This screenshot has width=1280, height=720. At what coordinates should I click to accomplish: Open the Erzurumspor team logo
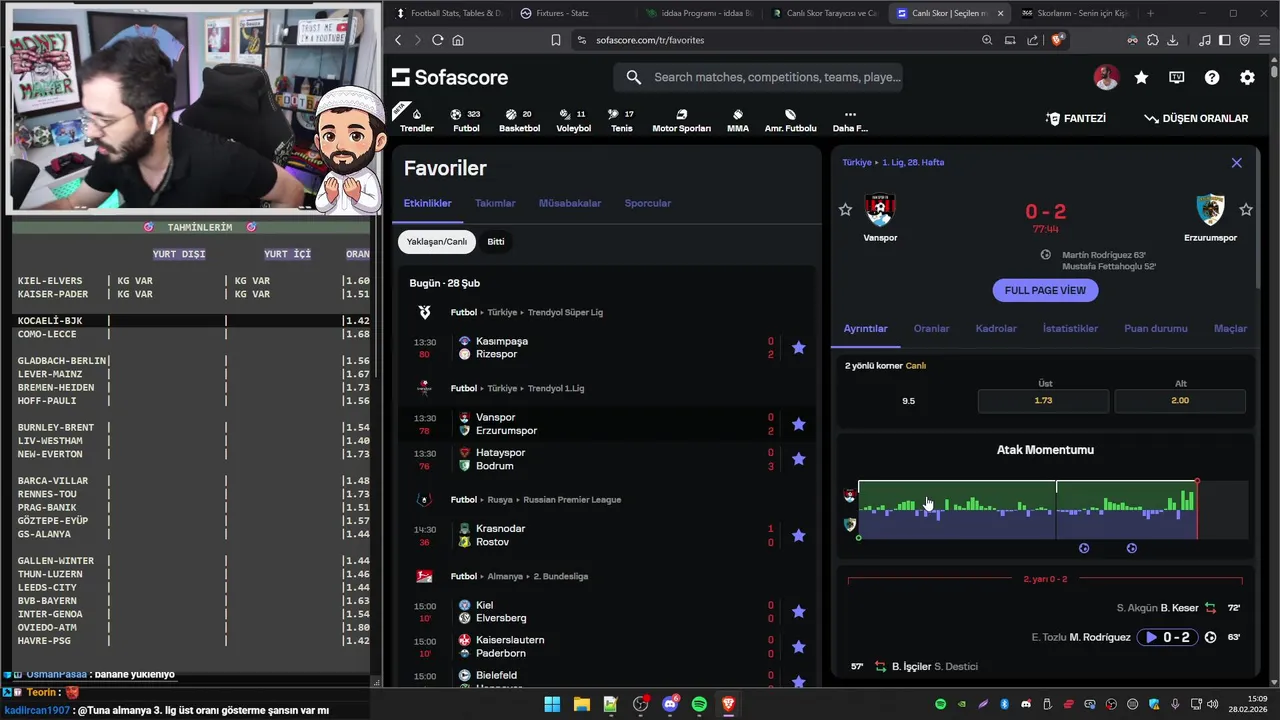point(1210,210)
